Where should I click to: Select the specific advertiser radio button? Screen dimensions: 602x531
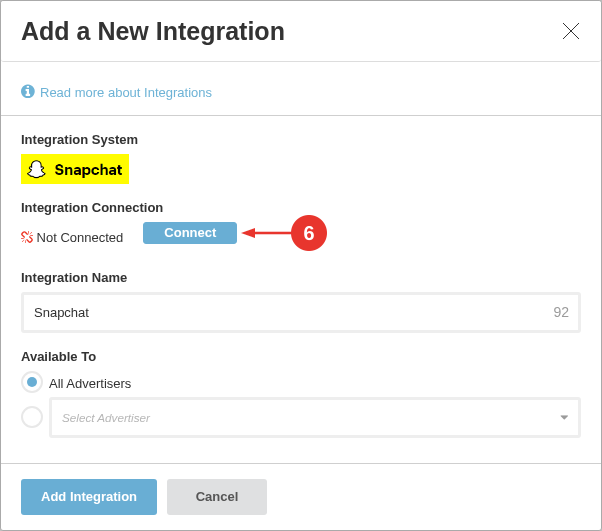click(x=32, y=417)
